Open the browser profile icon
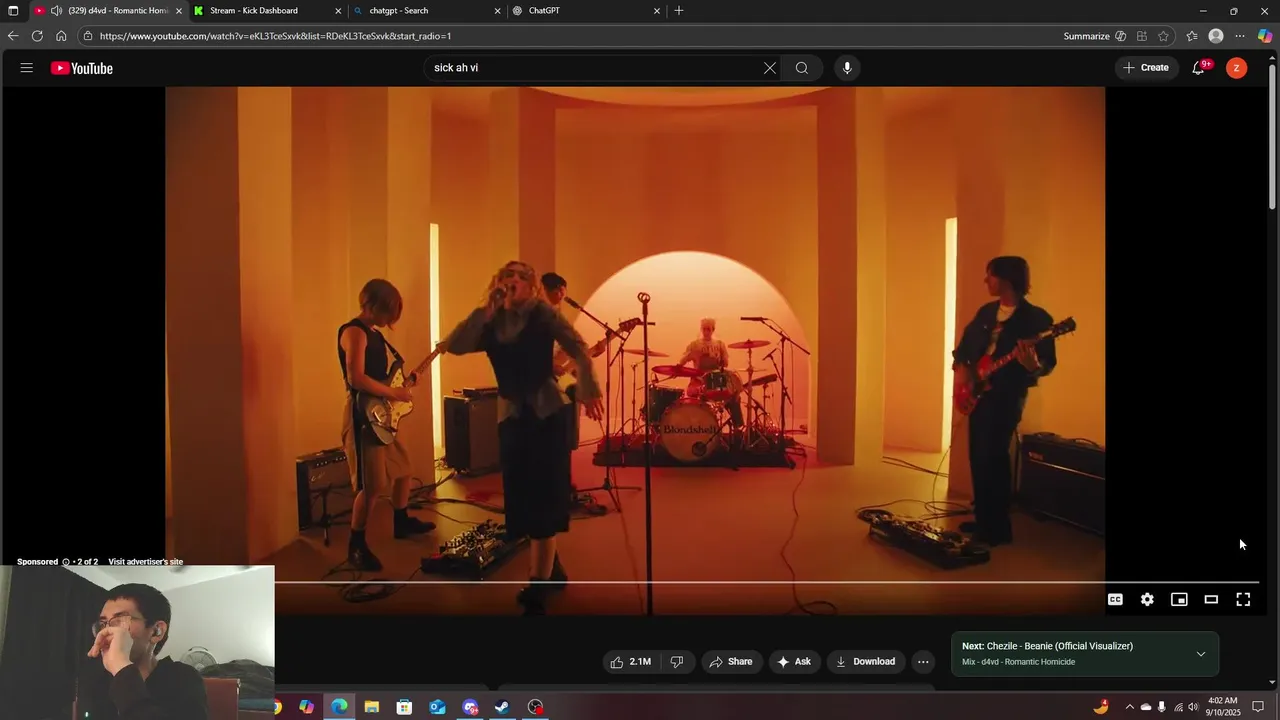Screen dimensions: 1280x720 point(1216,36)
